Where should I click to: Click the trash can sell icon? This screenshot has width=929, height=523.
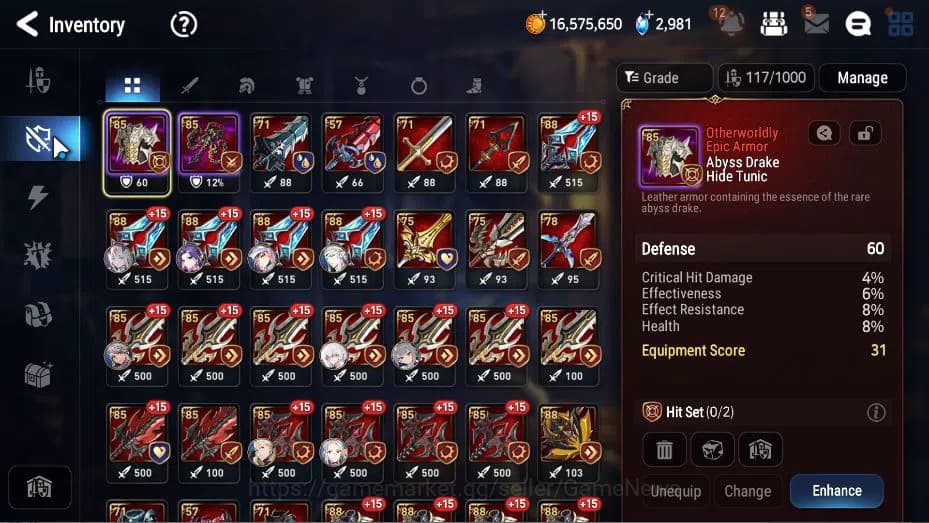coord(664,450)
